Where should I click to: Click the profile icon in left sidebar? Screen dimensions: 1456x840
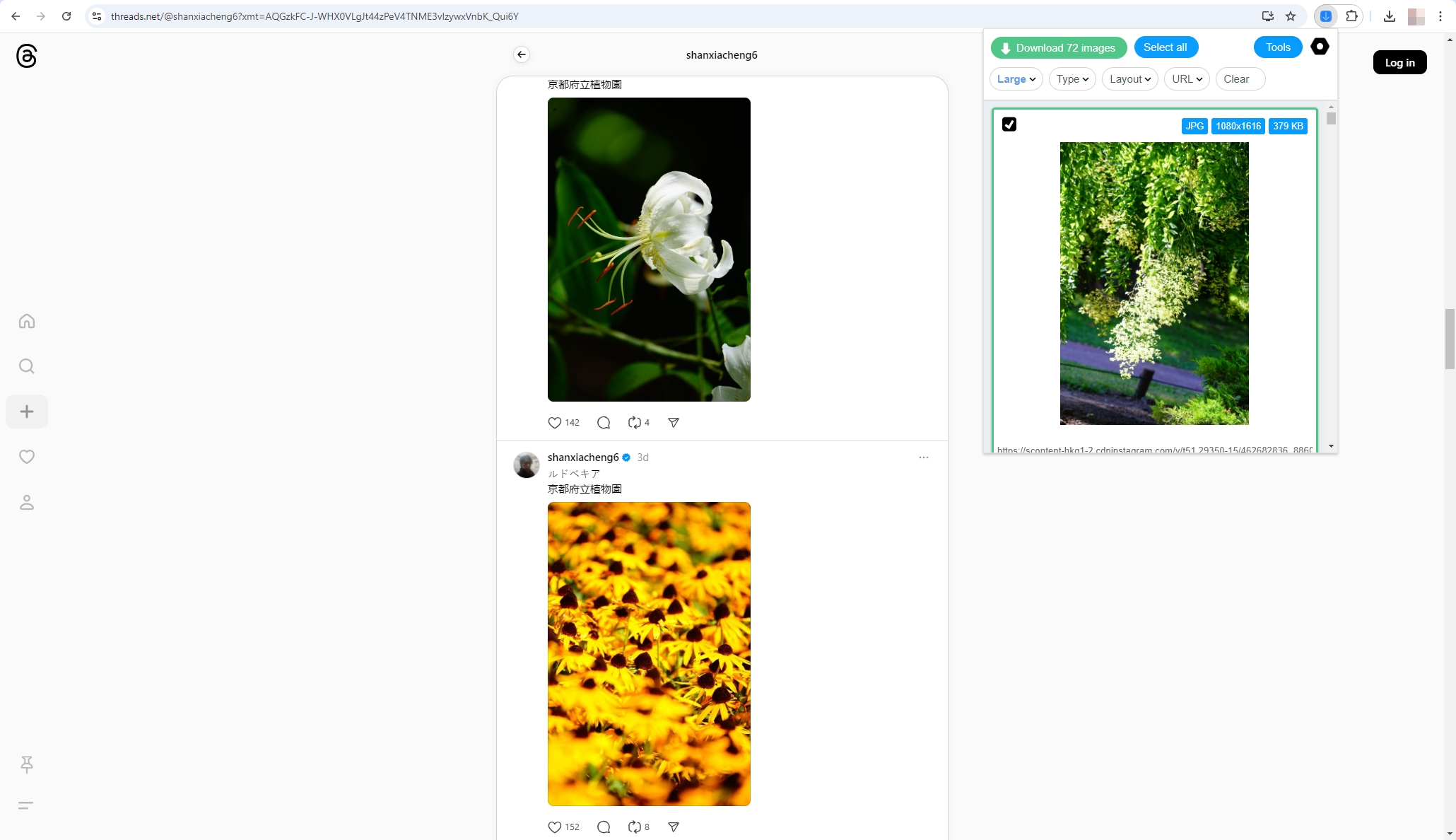coord(27,502)
